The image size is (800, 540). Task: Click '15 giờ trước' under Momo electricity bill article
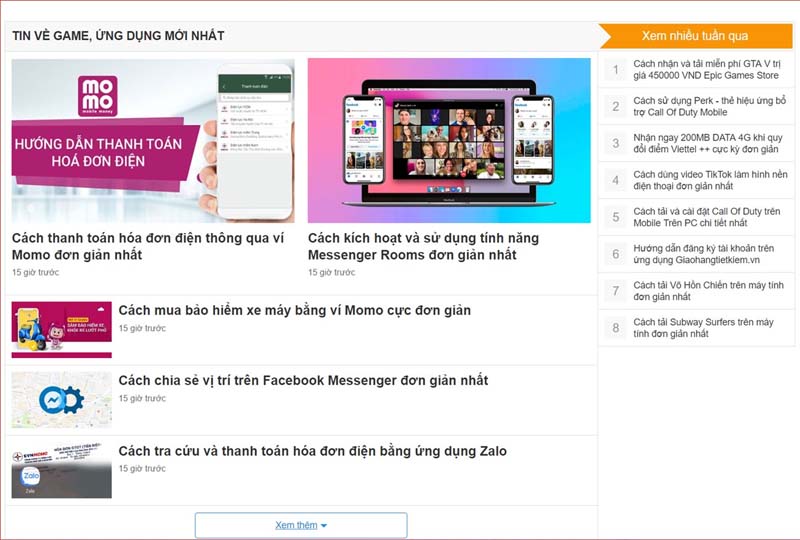pos(36,273)
